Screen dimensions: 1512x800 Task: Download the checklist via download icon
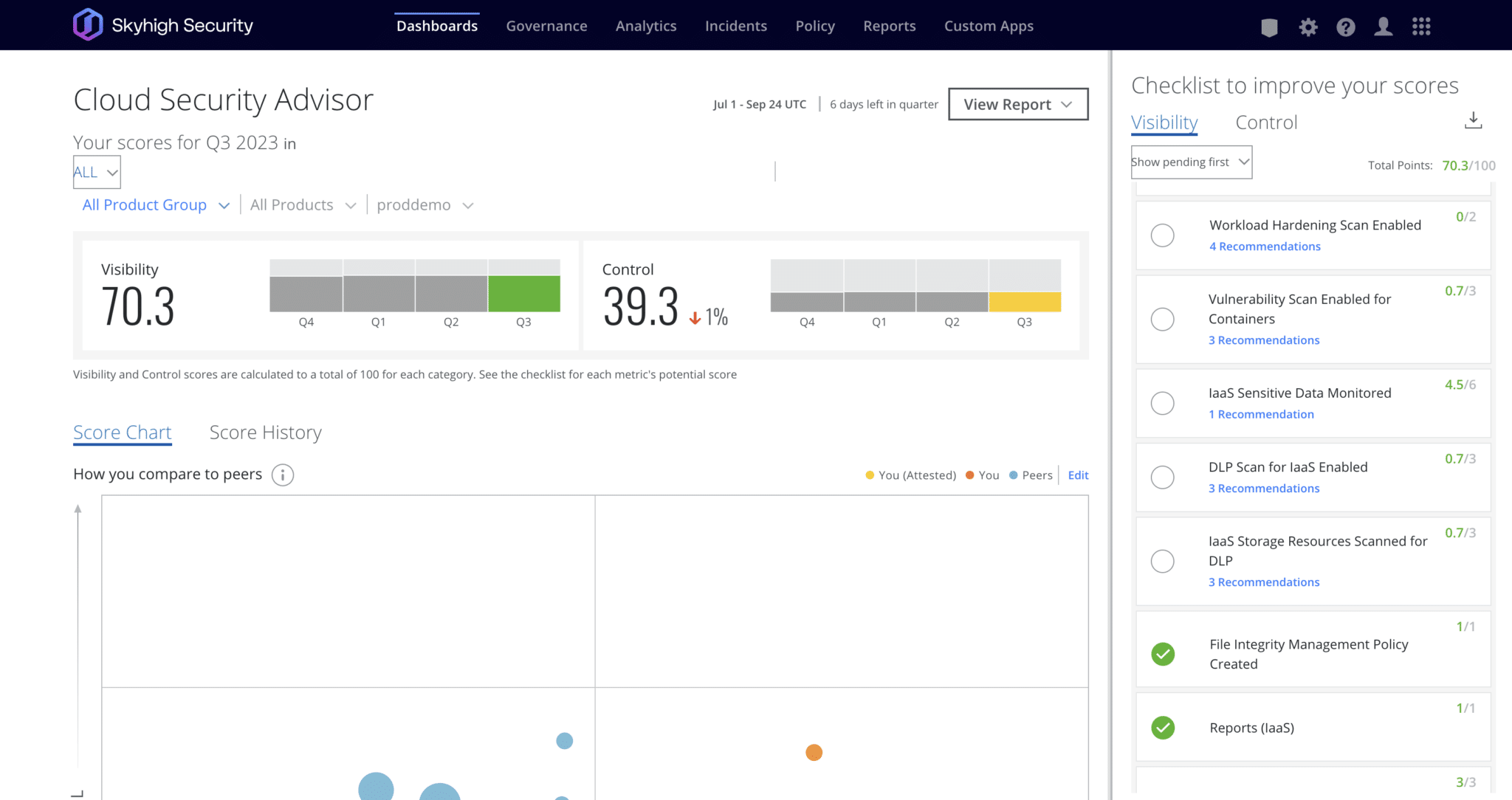pos(1473,120)
